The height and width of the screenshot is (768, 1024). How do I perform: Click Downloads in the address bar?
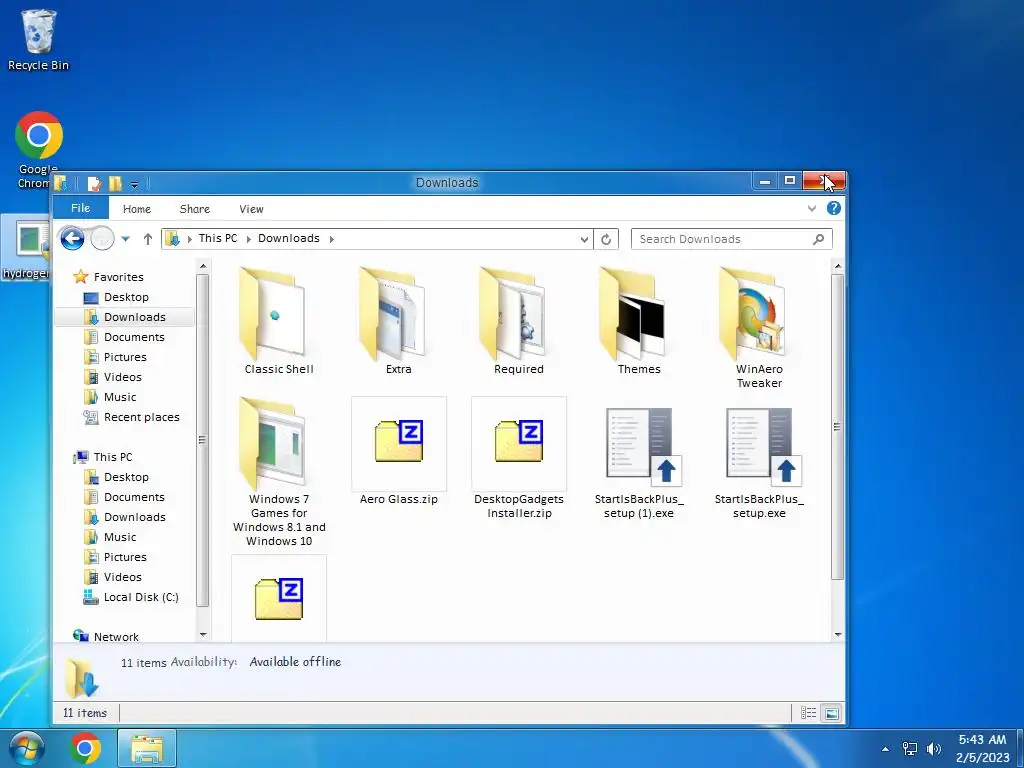(x=289, y=238)
